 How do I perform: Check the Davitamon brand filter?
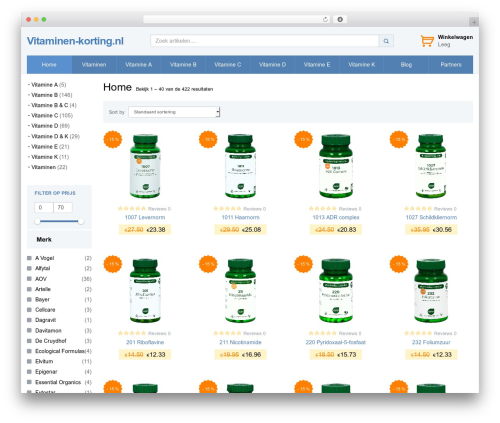click(x=29, y=330)
